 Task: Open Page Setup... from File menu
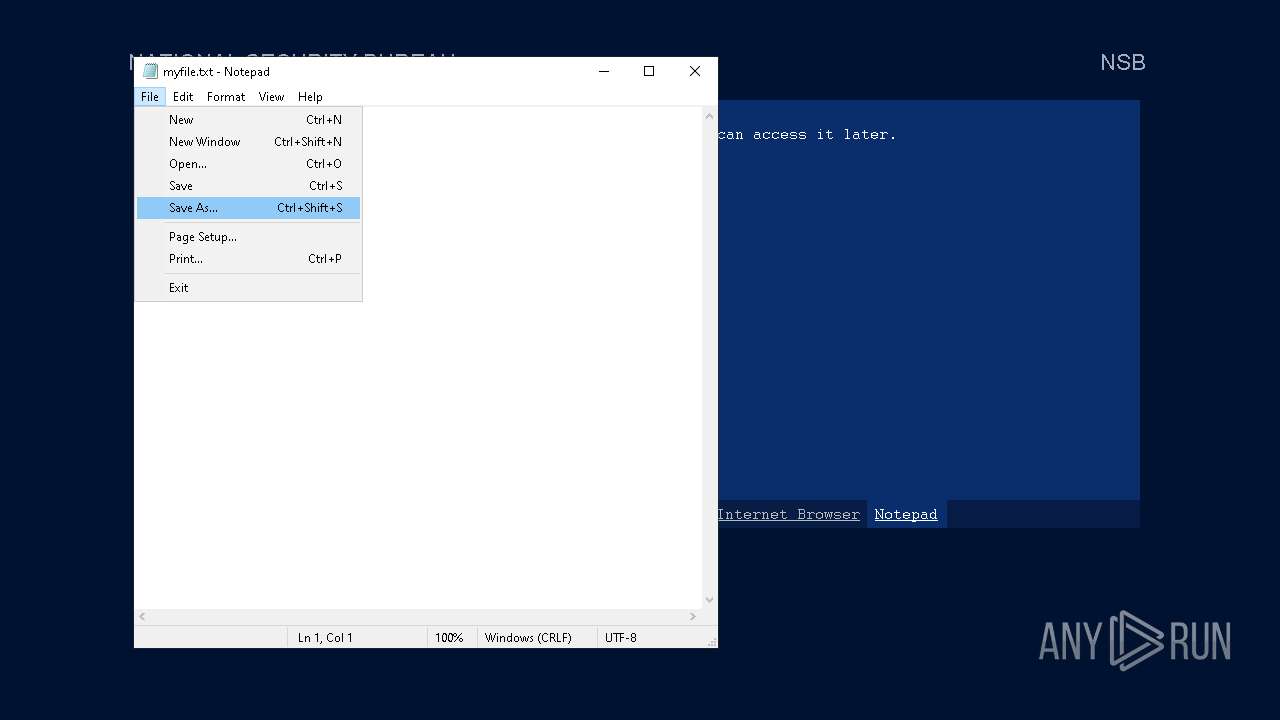tap(248, 237)
